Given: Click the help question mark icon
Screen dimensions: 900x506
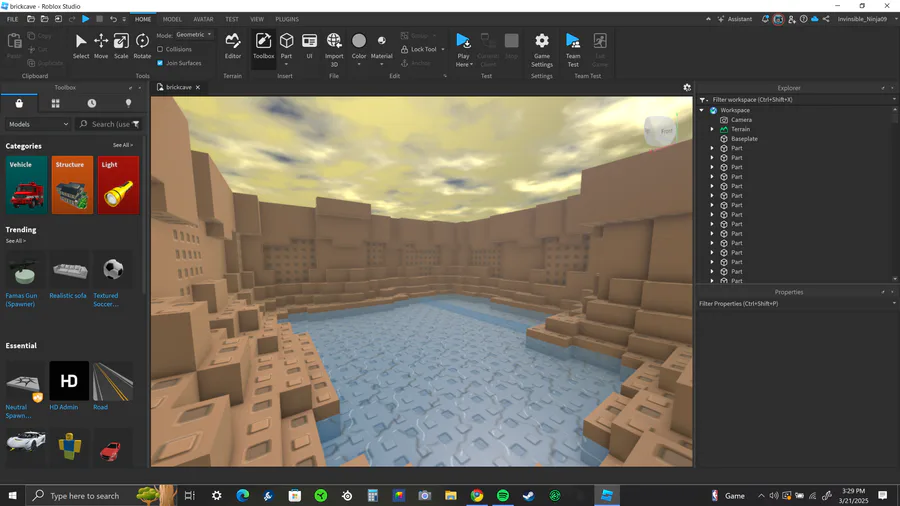Looking at the screenshot, I should [x=804, y=19].
